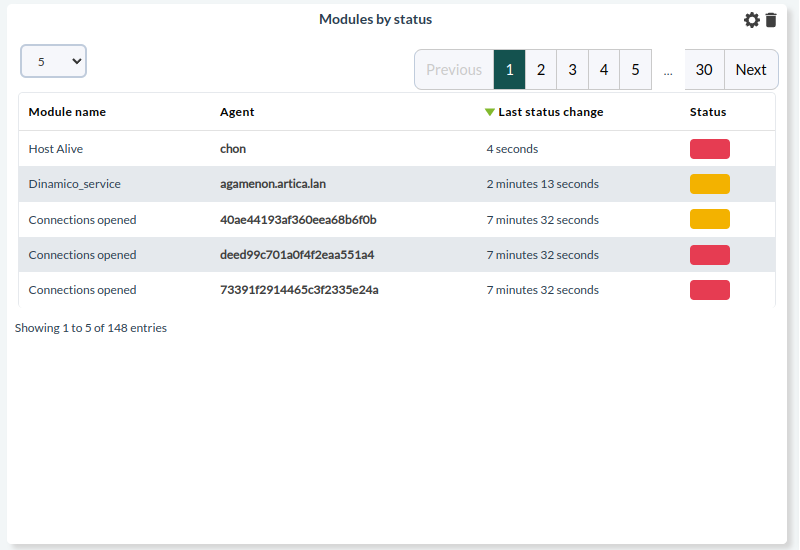Click the disabled Previous pagination button
The image size is (800, 550).
pos(454,69)
